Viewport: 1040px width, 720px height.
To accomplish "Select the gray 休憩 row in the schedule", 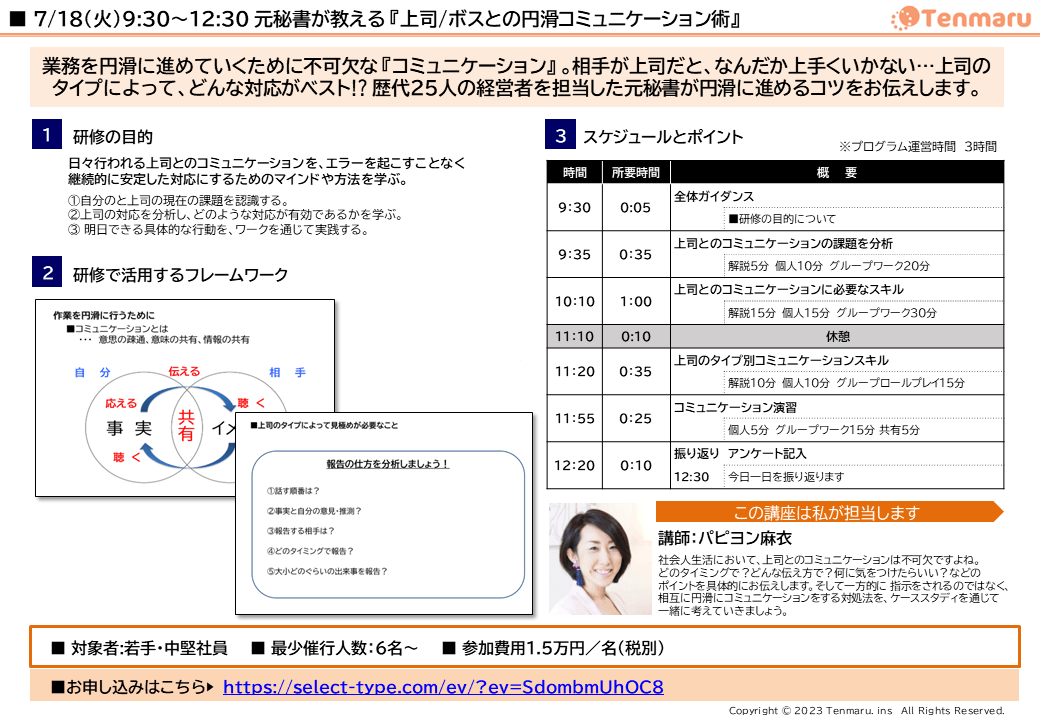I will (775, 336).
